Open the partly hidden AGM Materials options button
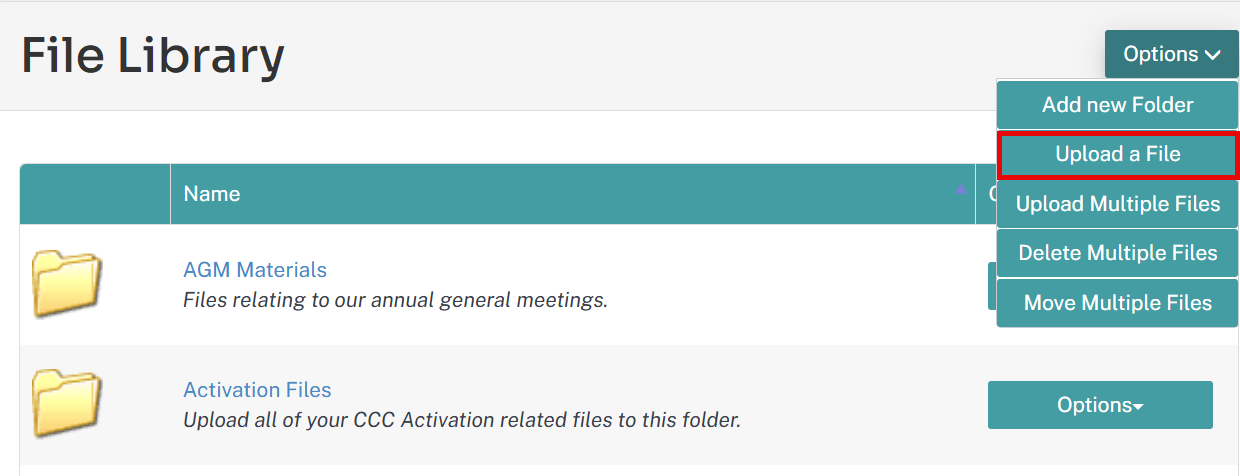The height and width of the screenshot is (476, 1240). coord(992,286)
